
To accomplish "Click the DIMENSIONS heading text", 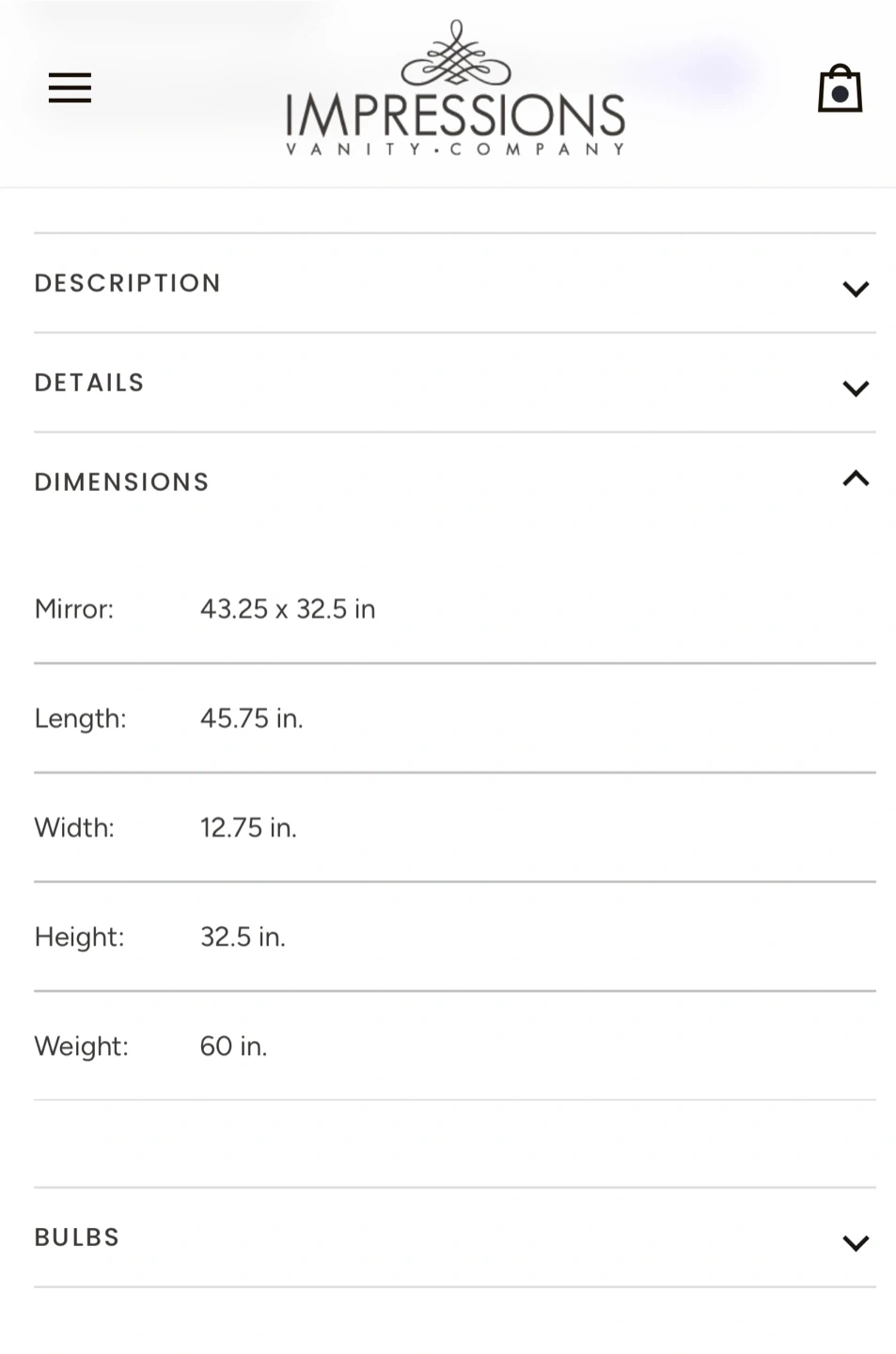I will [x=121, y=482].
